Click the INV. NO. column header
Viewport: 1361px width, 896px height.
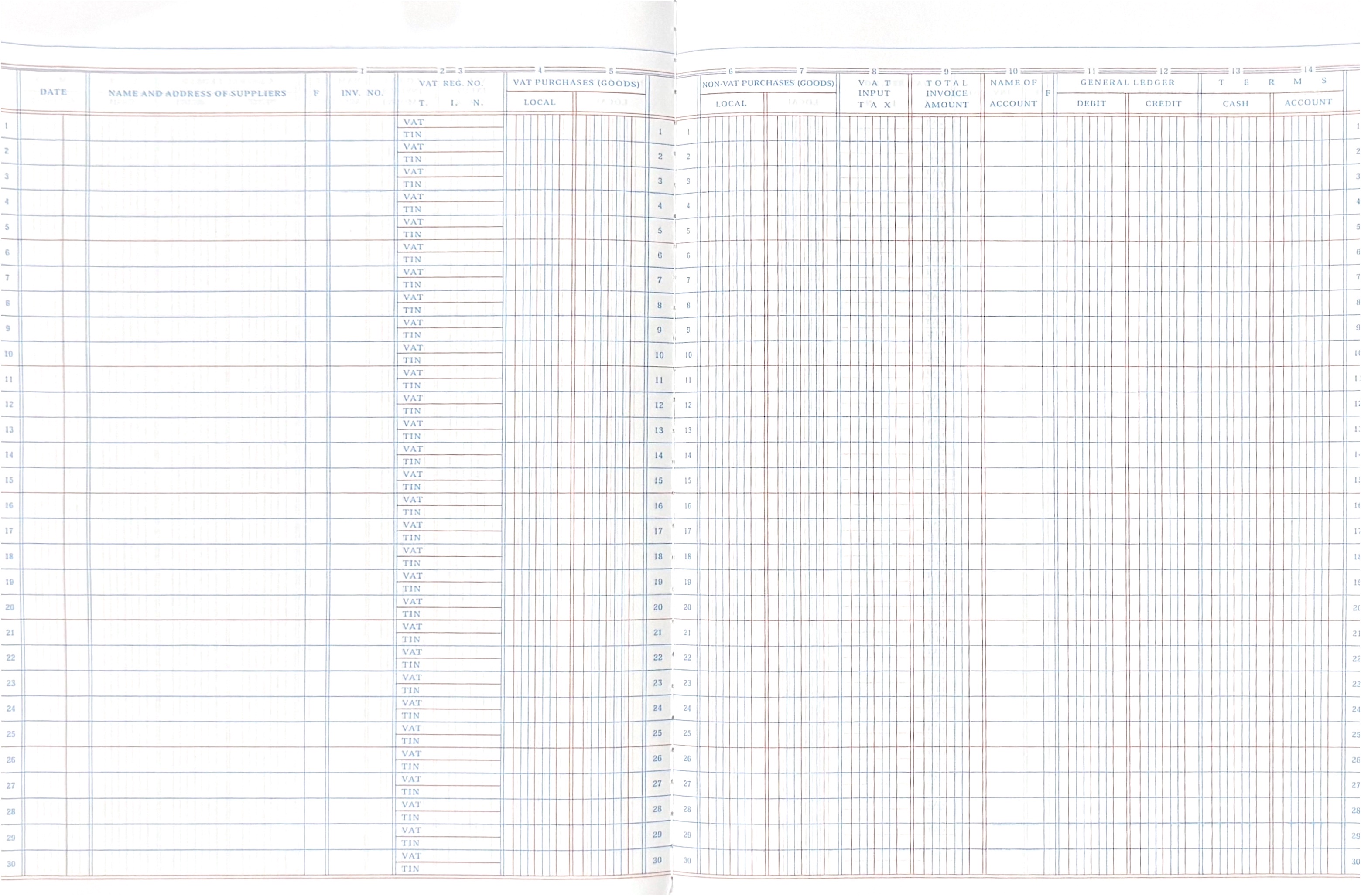click(x=362, y=92)
